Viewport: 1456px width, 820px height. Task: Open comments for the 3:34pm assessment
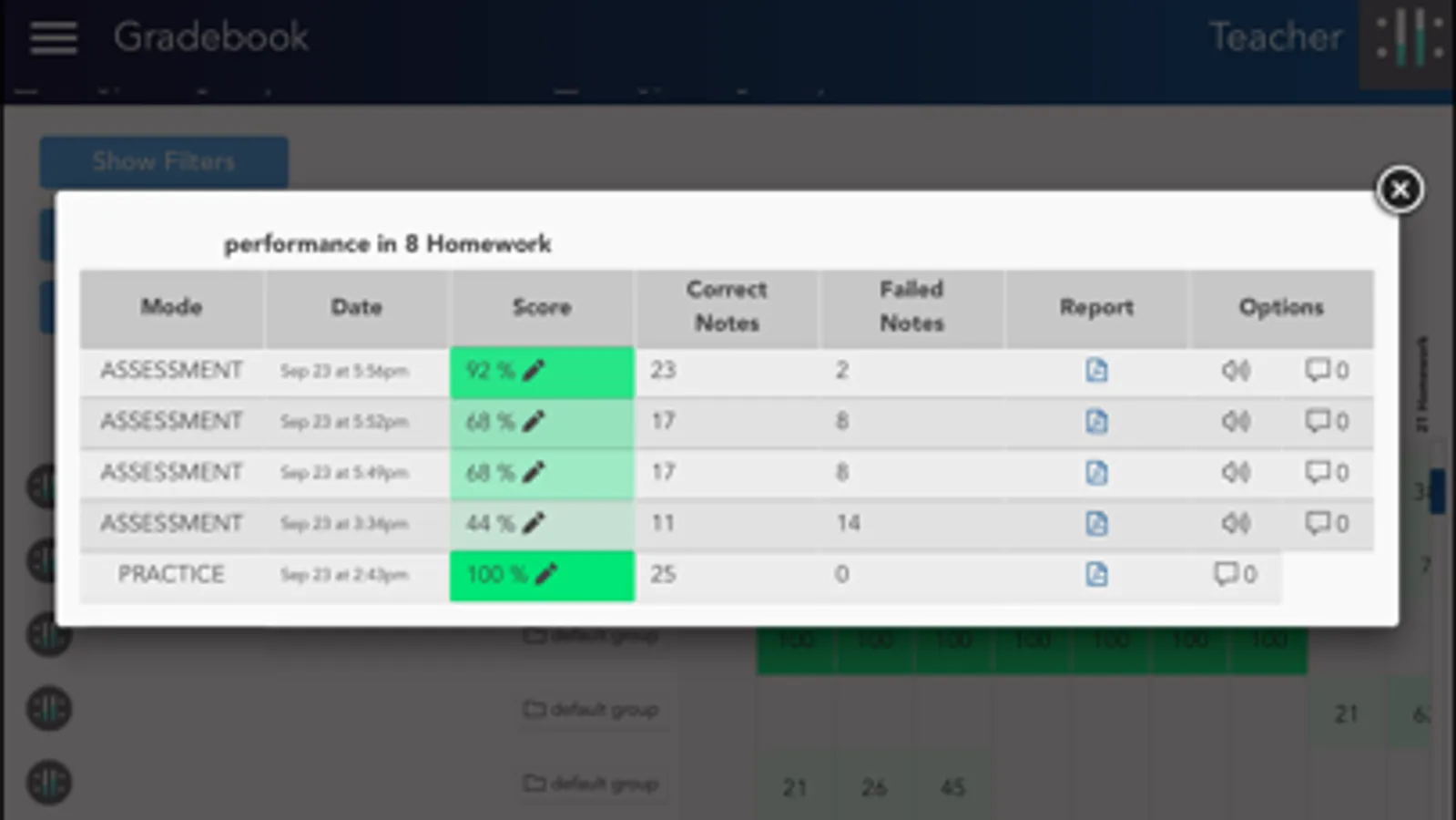pyautogui.click(x=1327, y=523)
